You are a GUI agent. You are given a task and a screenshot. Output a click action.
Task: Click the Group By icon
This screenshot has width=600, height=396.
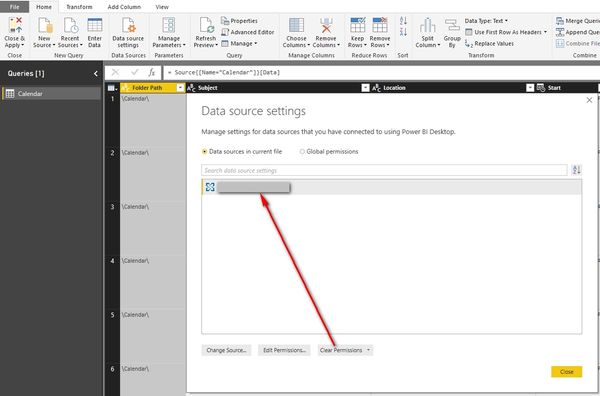tap(452, 25)
